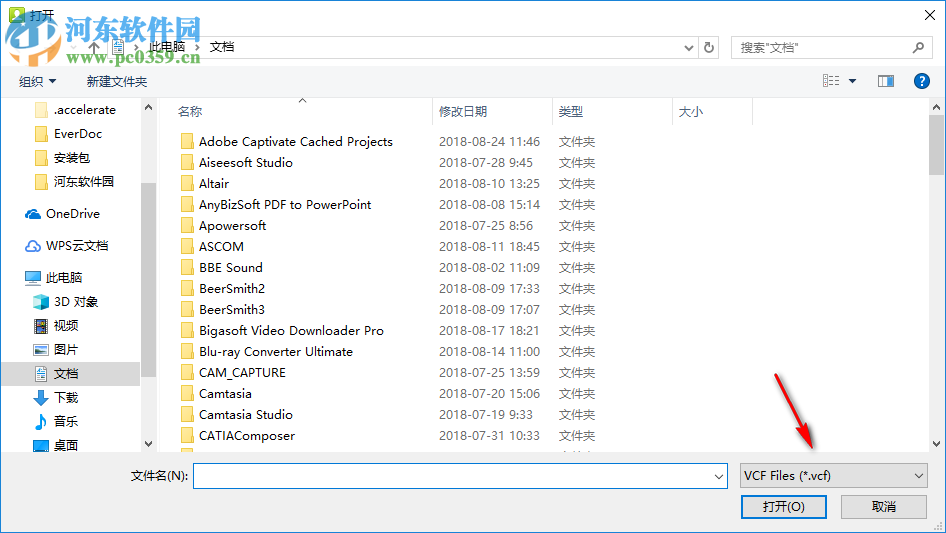Select BeerSmith2 folder
946x533 pixels.
(232, 289)
